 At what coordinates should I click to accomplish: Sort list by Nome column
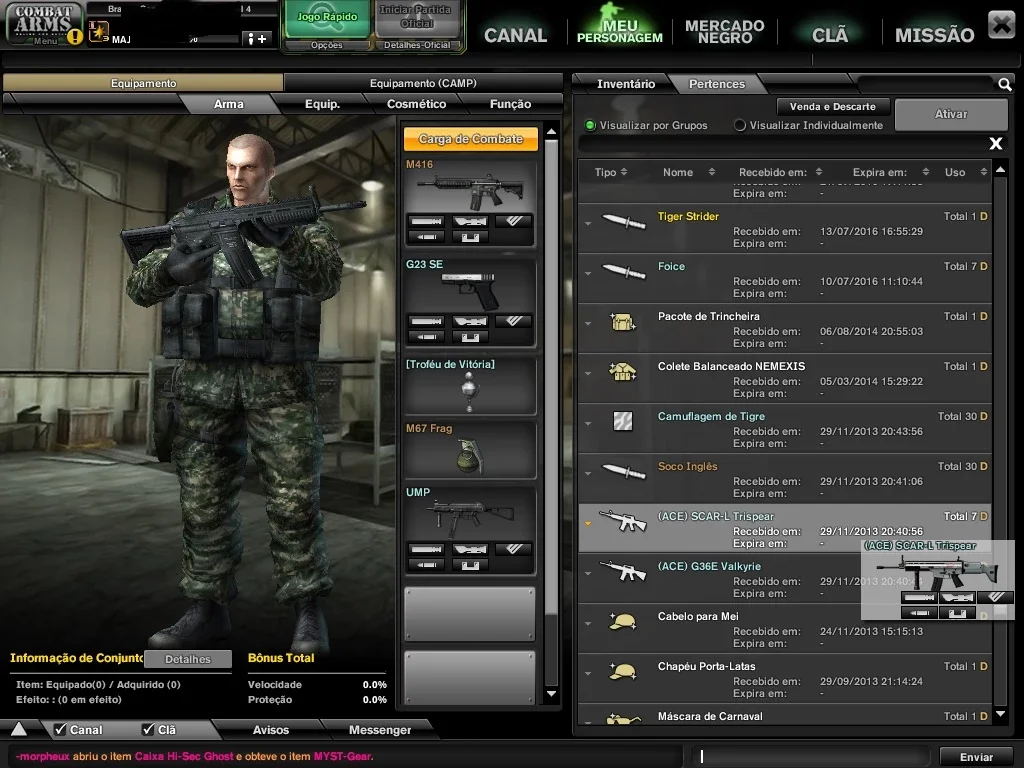pos(688,172)
